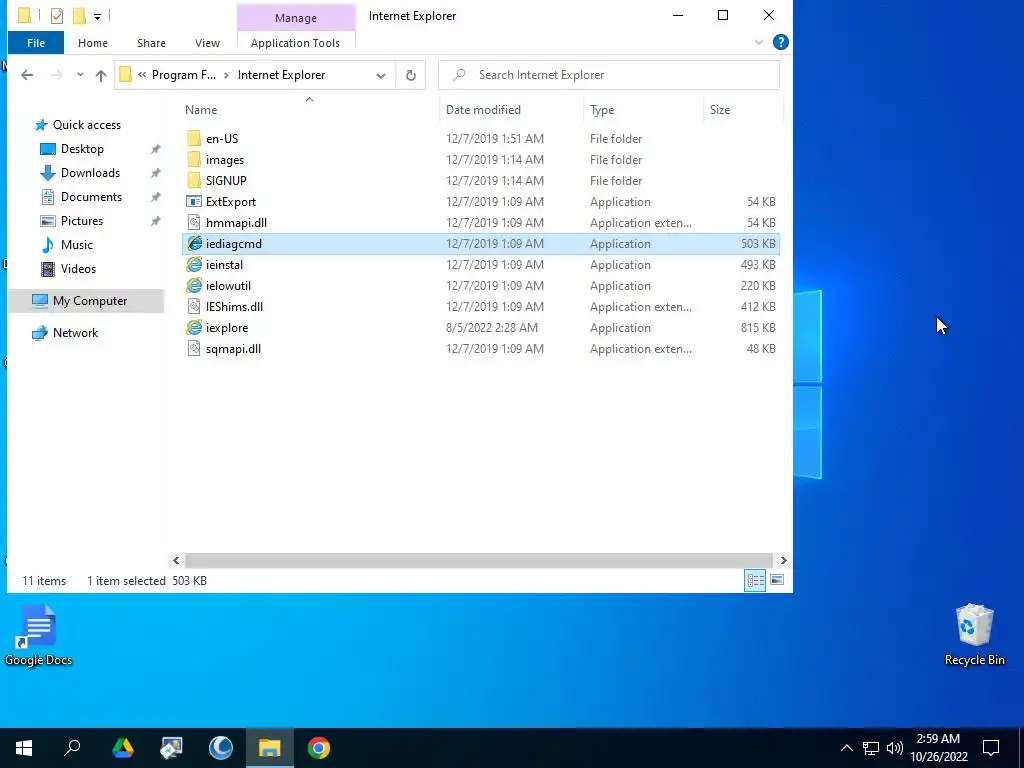
Task: Expand the address bar history dropdown
Action: [x=381, y=75]
